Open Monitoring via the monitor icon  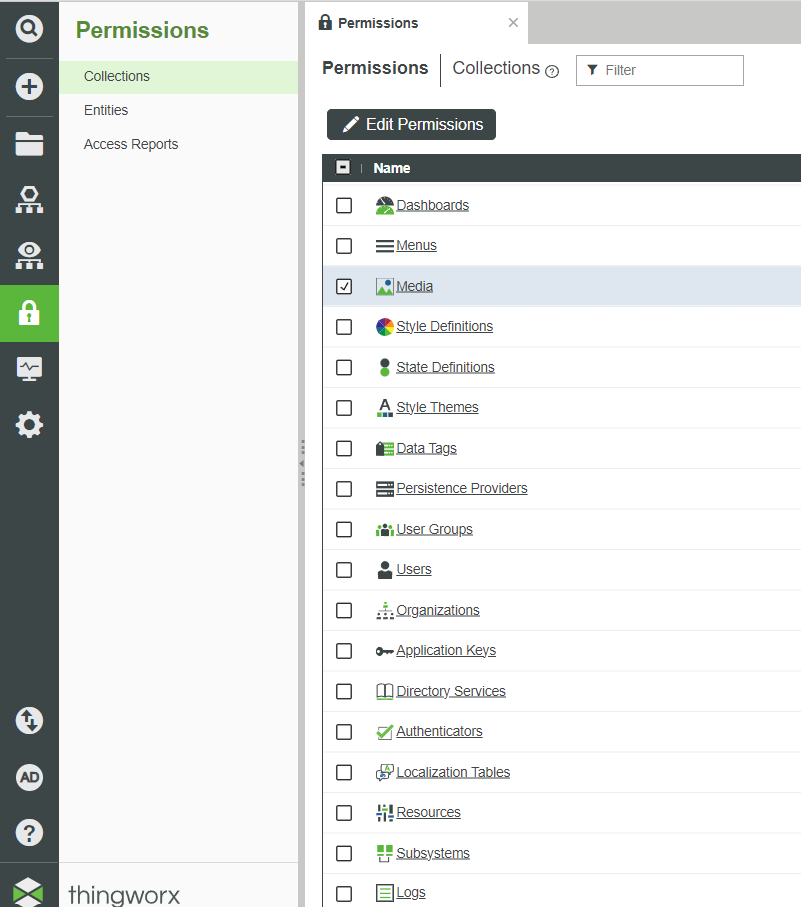29,368
